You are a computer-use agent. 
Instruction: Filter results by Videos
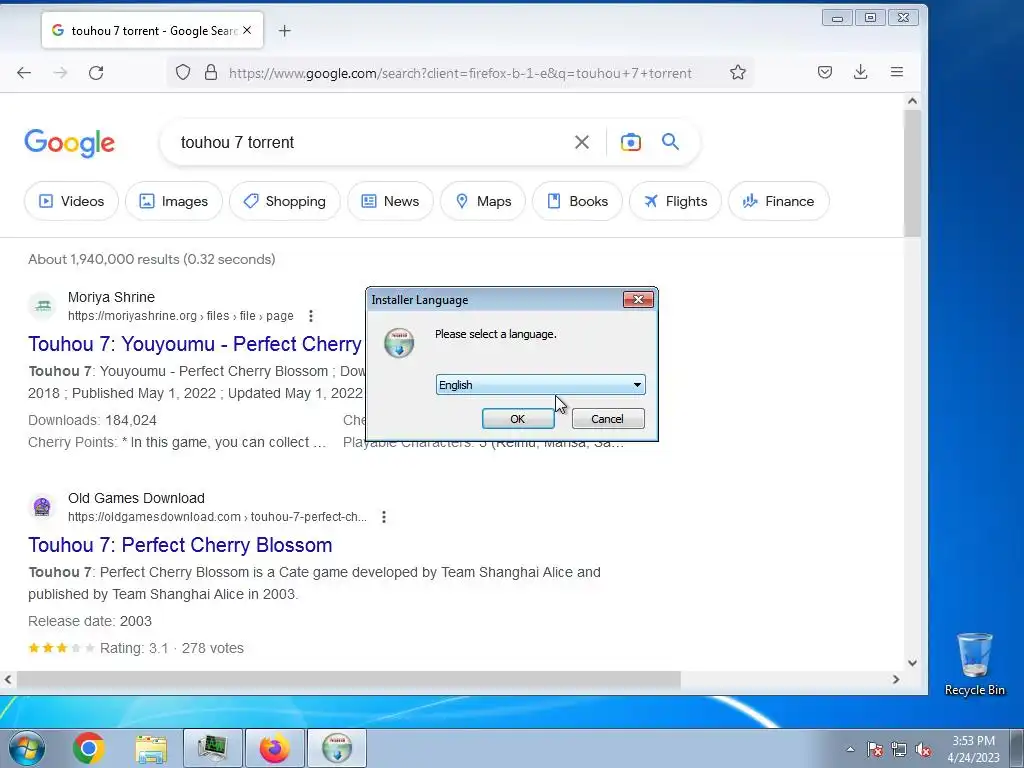(x=71, y=201)
